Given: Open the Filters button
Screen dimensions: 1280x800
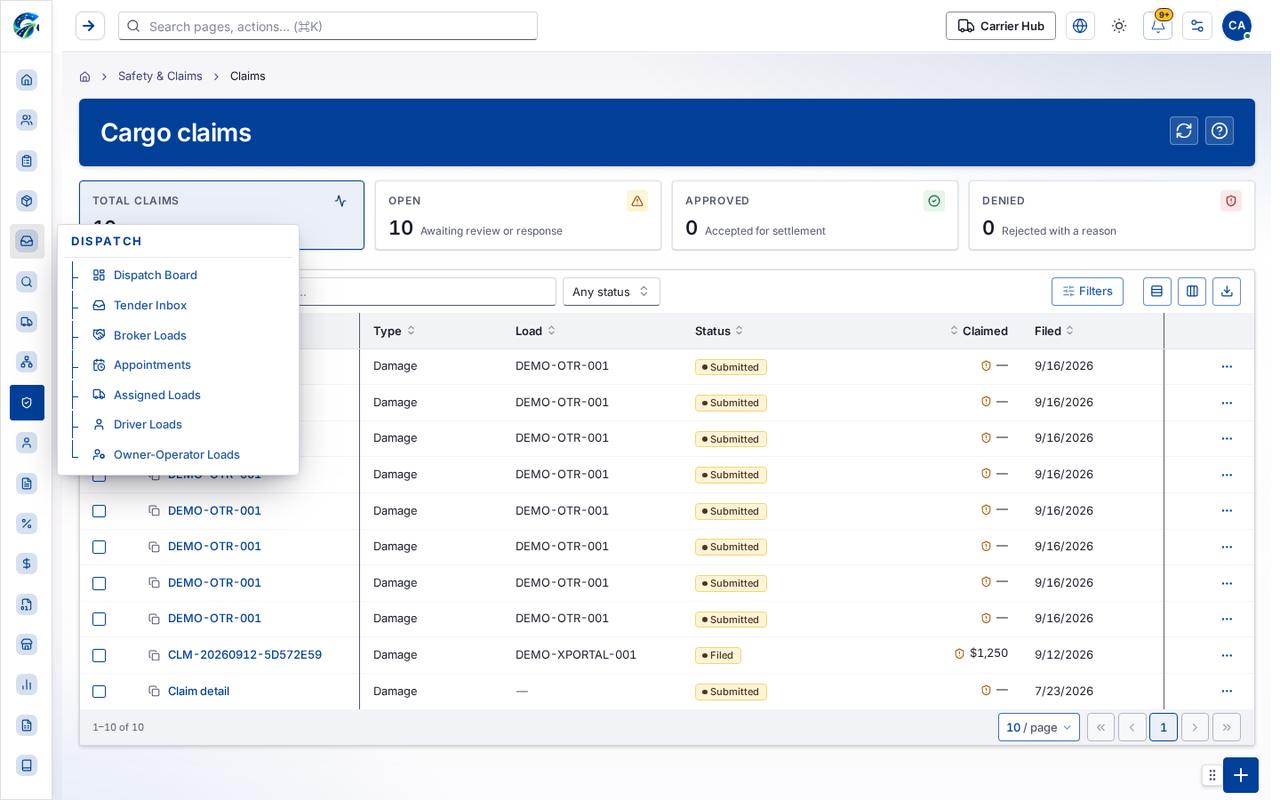Looking at the screenshot, I should click(x=1087, y=291).
